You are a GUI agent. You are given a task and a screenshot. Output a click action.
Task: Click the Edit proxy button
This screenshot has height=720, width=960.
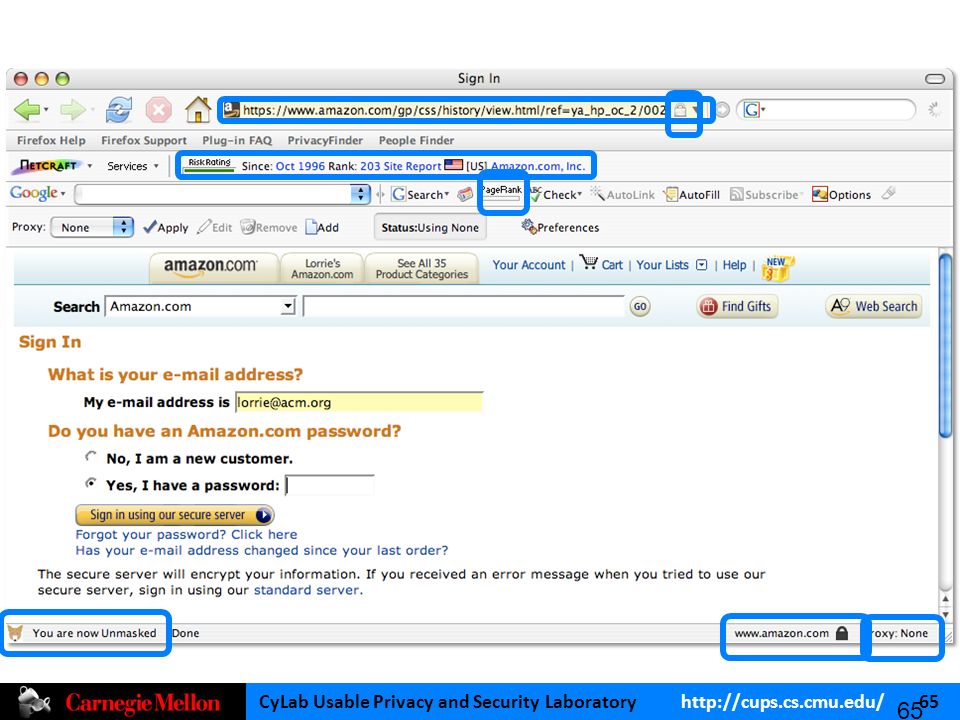[x=215, y=227]
